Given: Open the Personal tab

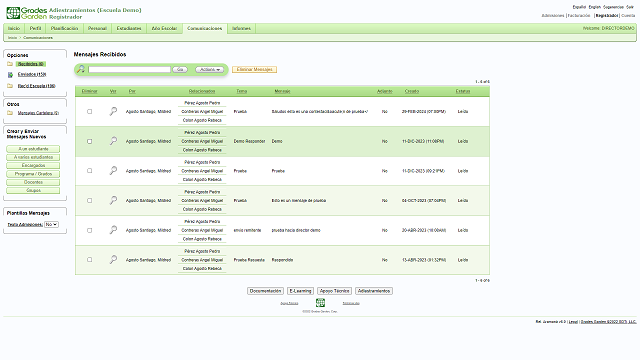Looking at the screenshot, I should coord(97,28).
